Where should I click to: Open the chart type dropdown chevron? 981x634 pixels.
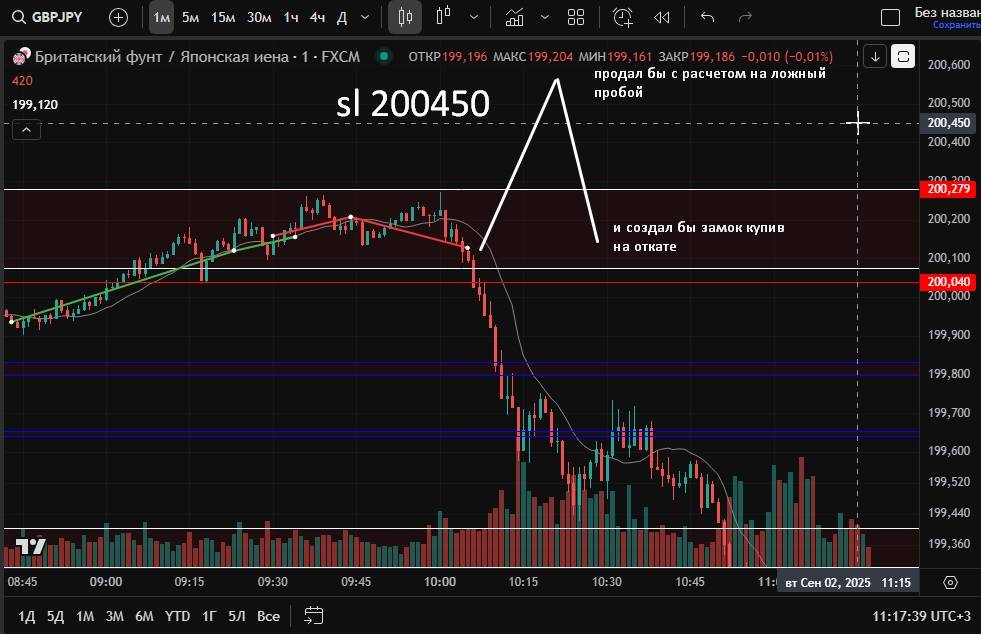coord(473,17)
